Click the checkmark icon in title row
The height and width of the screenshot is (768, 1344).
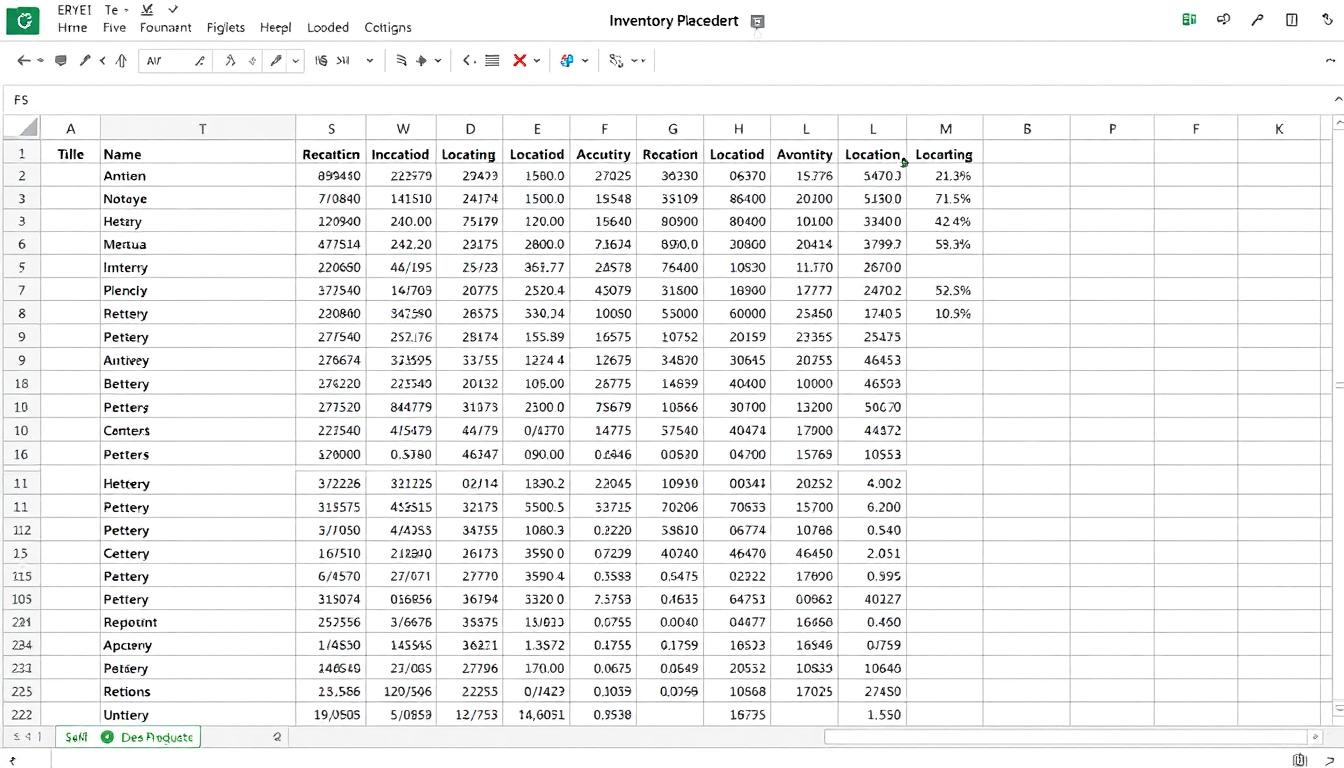point(173,9)
